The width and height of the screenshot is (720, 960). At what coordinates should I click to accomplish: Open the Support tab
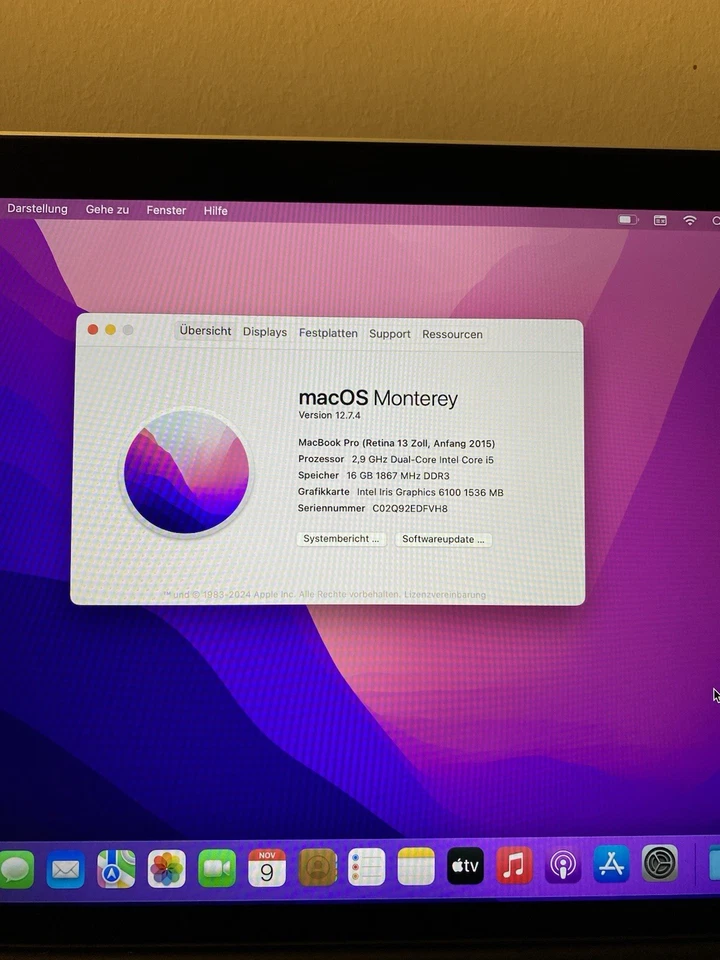389,334
